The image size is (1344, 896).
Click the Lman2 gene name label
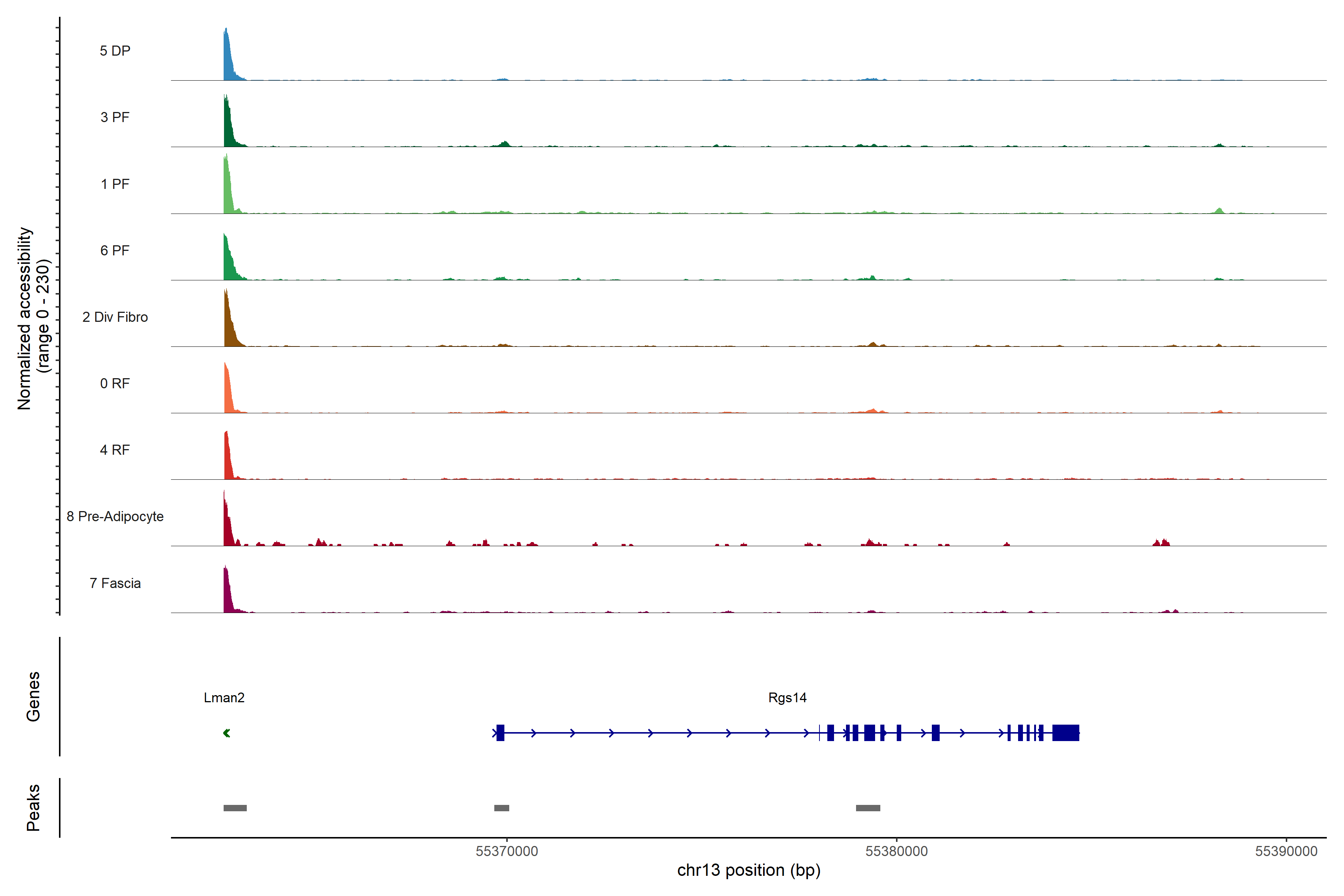click(x=224, y=698)
